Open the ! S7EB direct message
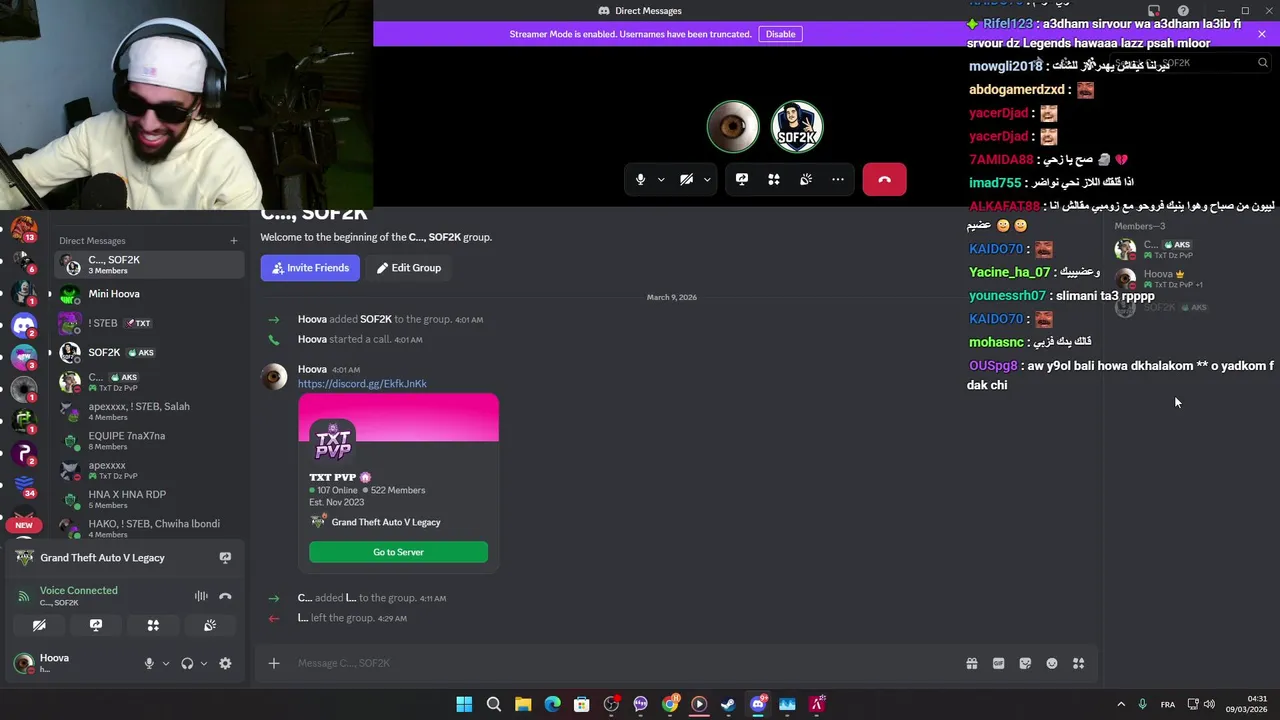The height and width of the screenshot is (720, 1280). point(148,323)
